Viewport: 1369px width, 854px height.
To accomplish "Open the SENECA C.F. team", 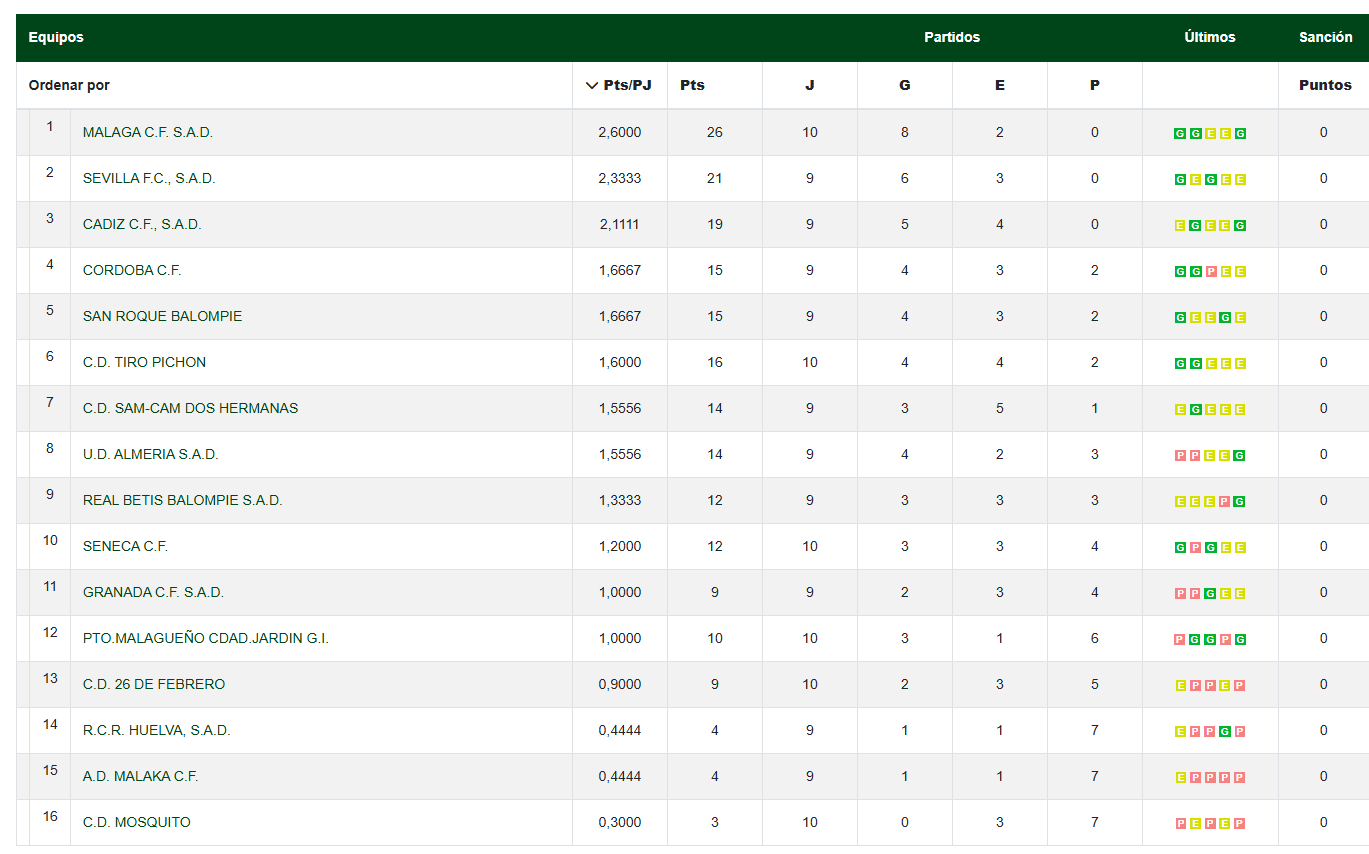I will point(125,546).
